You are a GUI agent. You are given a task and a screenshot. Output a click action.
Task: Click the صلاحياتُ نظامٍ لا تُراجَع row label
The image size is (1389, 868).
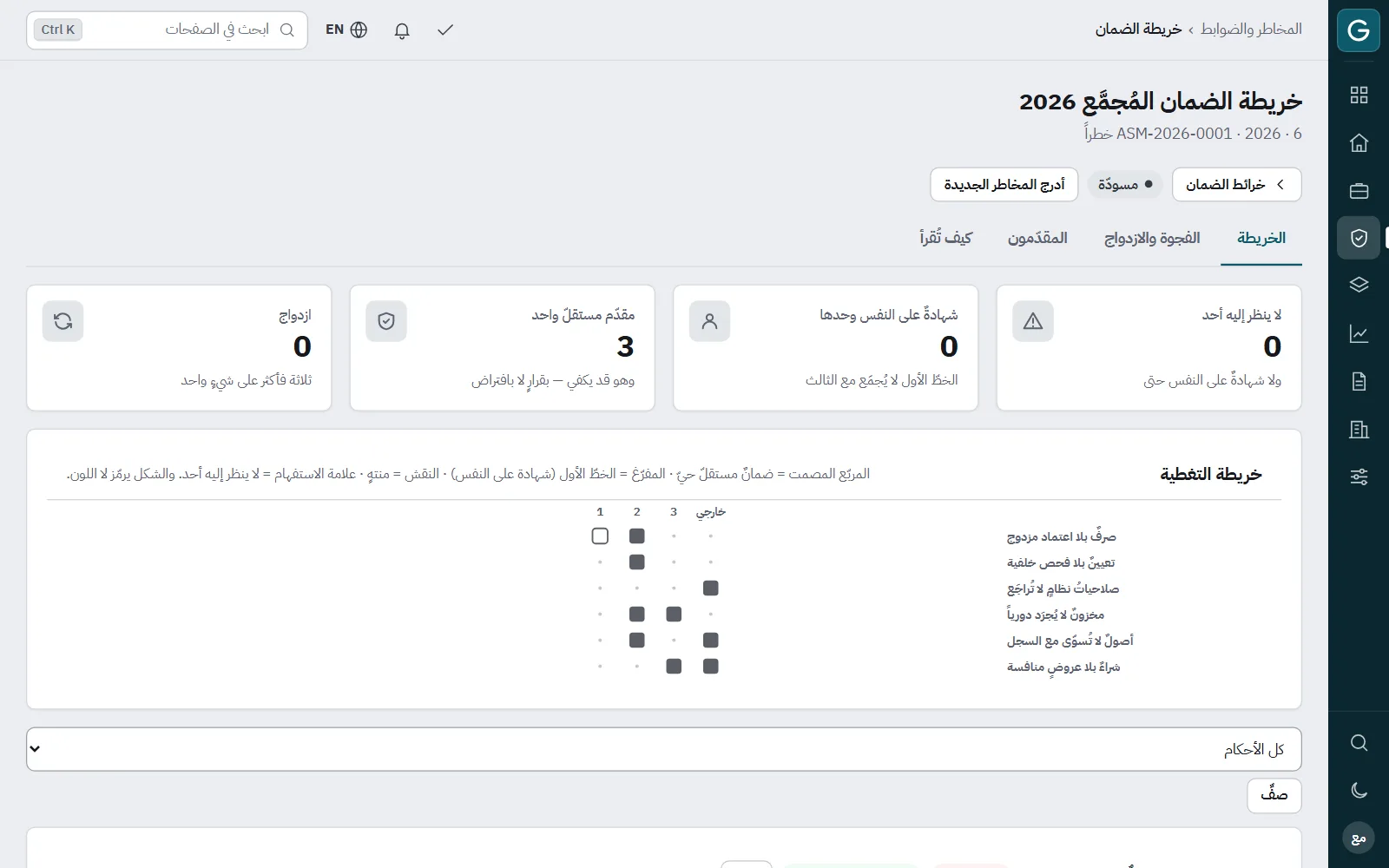[1063, 589]
